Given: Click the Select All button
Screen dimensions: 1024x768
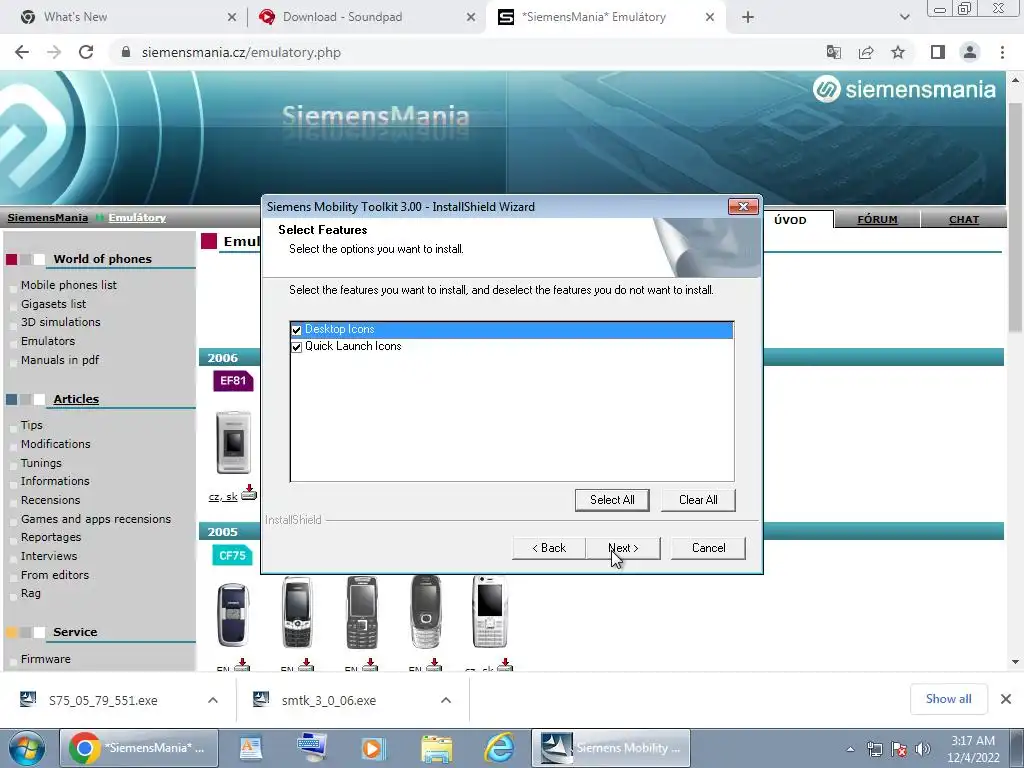Looking at the screenshot, I should click(x=612, y=500).
